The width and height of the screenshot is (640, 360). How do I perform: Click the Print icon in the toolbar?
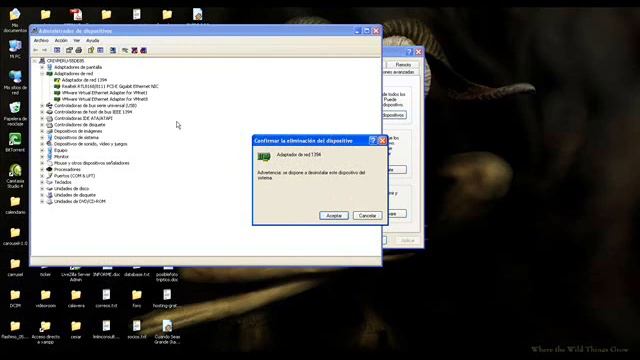[79, 50]
